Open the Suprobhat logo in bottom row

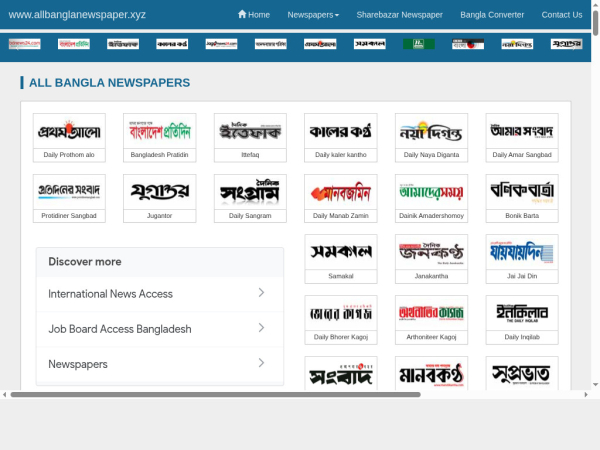(x=522, y=374)
